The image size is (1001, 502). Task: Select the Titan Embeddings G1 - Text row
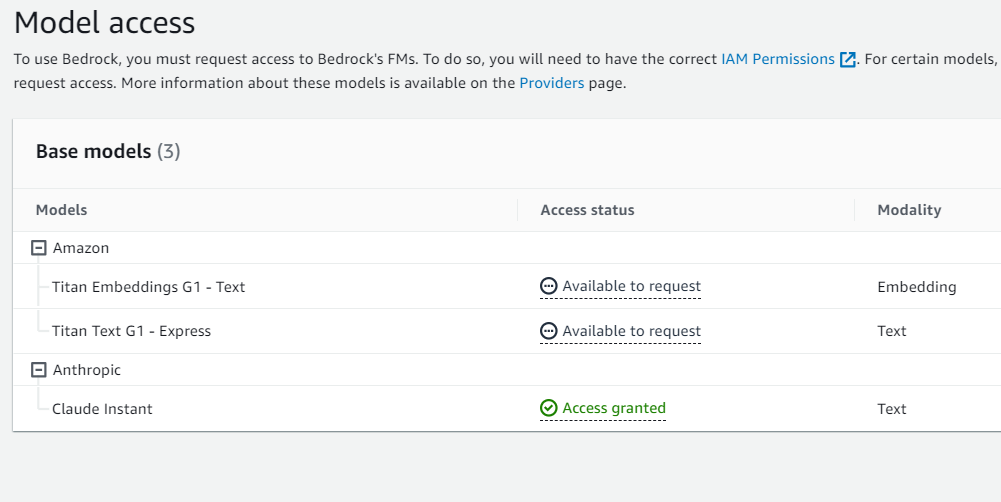[507, 286]
